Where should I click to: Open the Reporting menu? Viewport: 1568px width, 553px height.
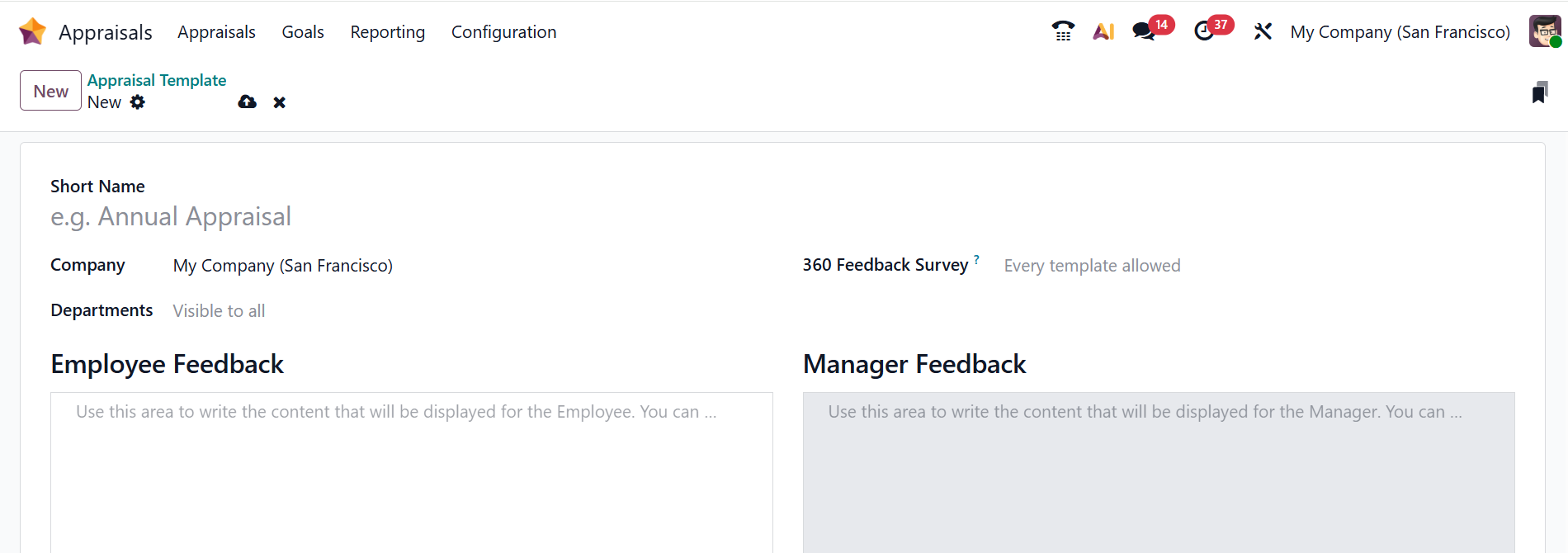pyautogui.click(x=387, y=32)
